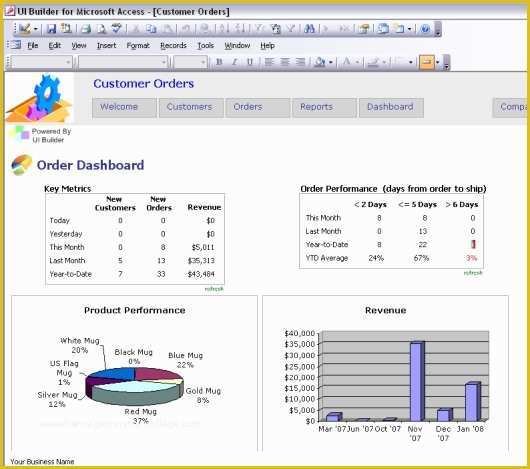The width and height of the screenshot is (530, 469).
Task: Open the View icon dropdown arrow
Action: pos(35,29)
